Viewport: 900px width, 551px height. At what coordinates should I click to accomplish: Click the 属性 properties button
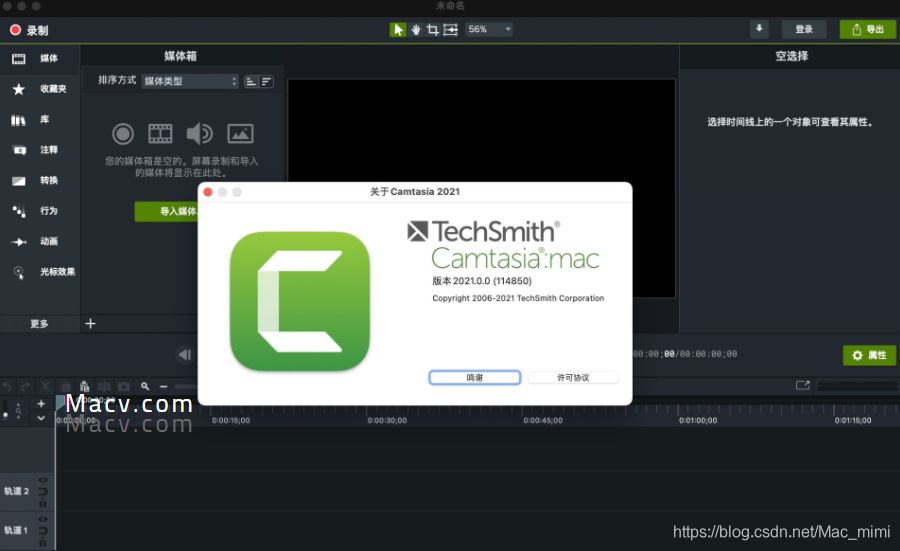point(869,355)
